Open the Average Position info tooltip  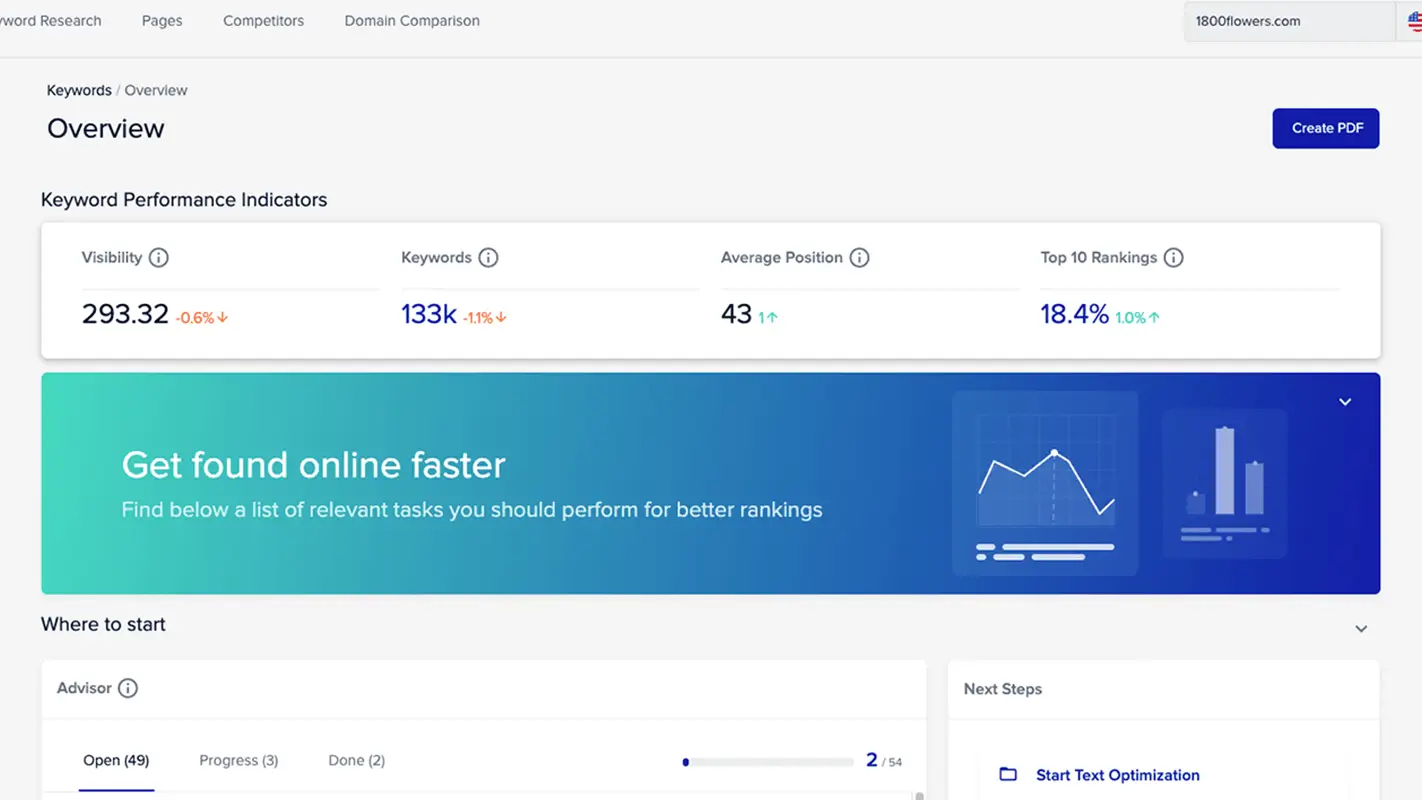point(861,257)
